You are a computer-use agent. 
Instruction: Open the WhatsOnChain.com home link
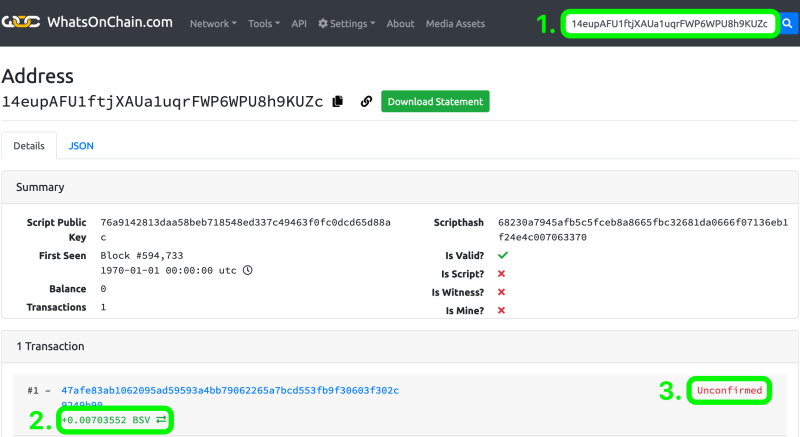click(x=110, y=22)
